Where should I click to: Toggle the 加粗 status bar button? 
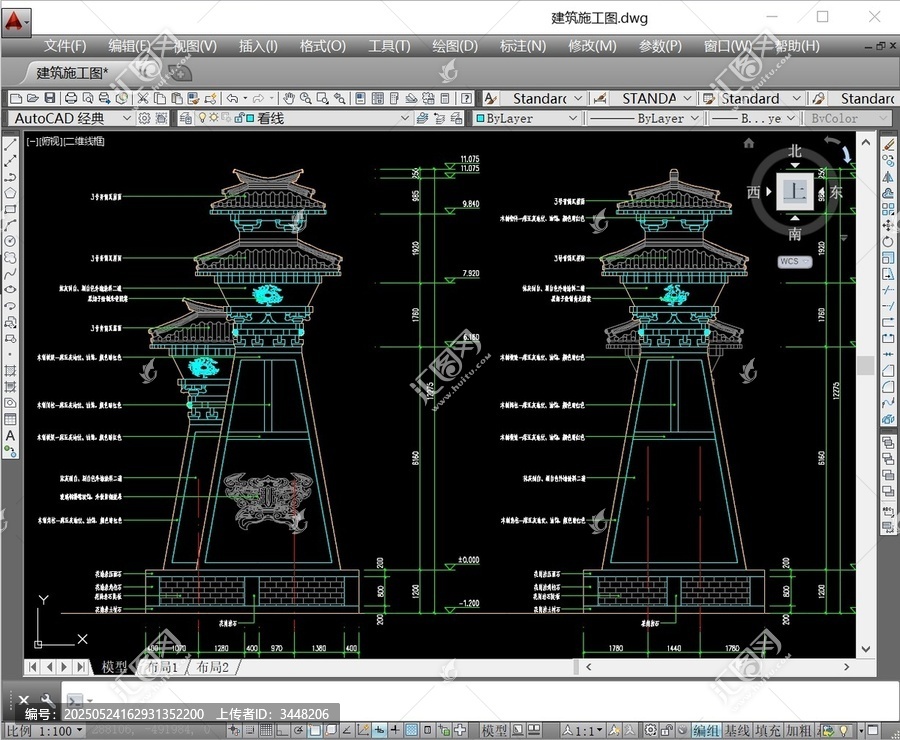[799, 730]
